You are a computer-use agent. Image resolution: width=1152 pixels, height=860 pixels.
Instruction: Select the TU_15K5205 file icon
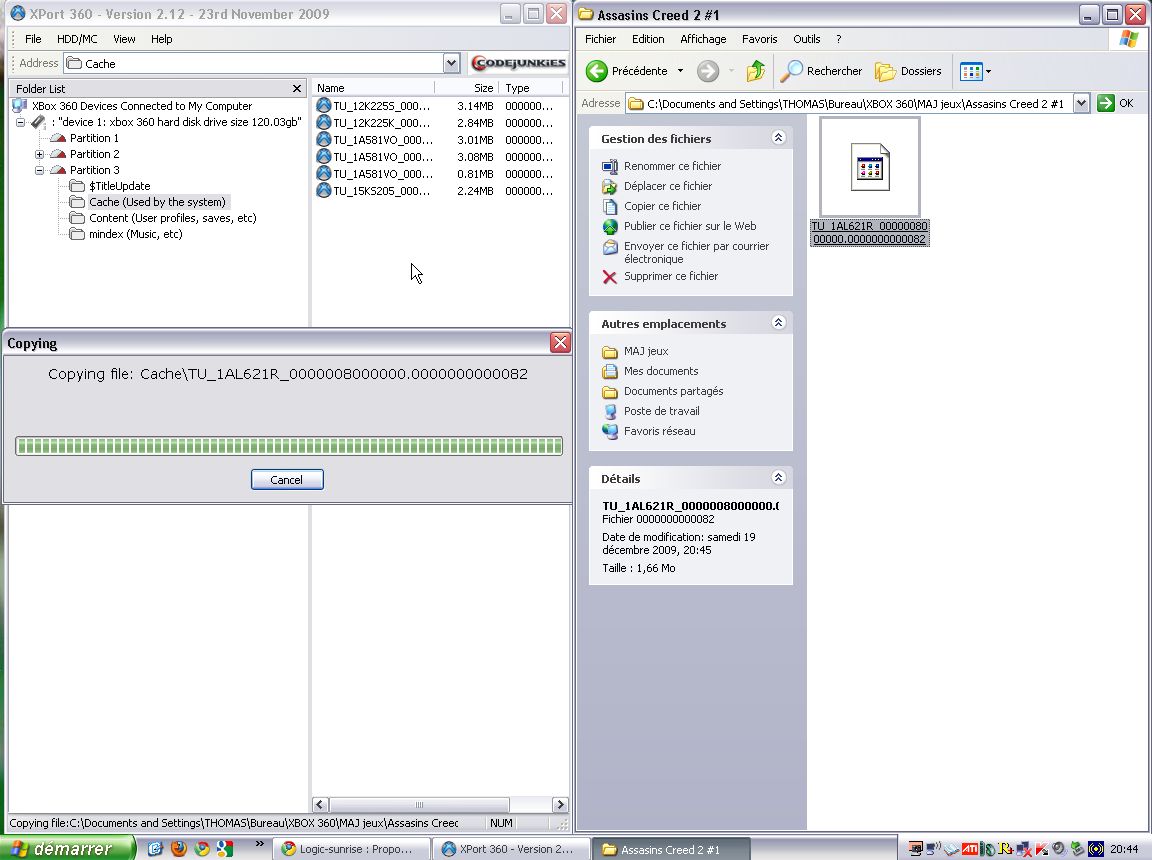(323, 191)
